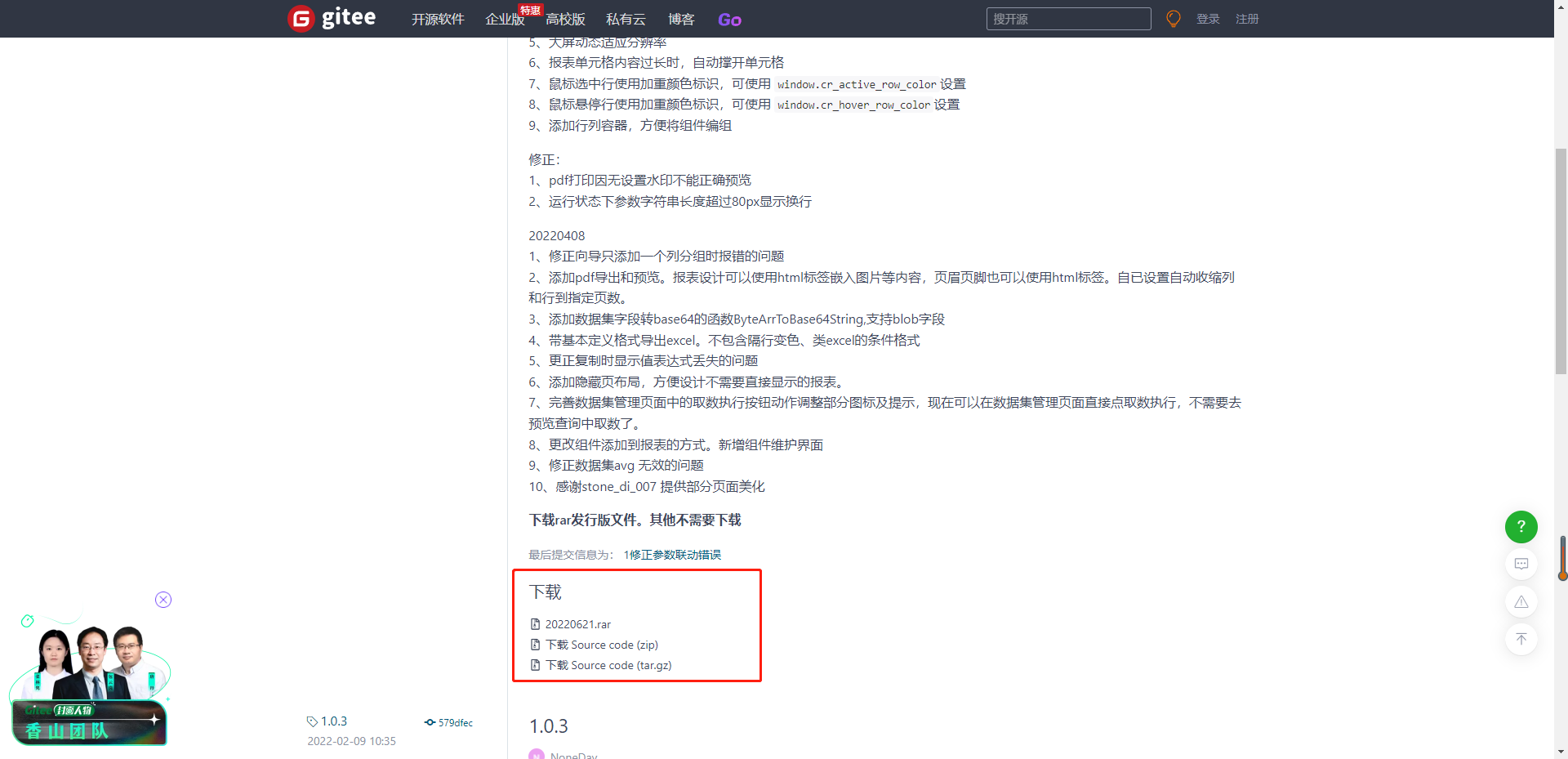The width and height of the screenshot is (1568, 759).
Task: Click the label 最后提交信息为:
Action: (571, 555)
